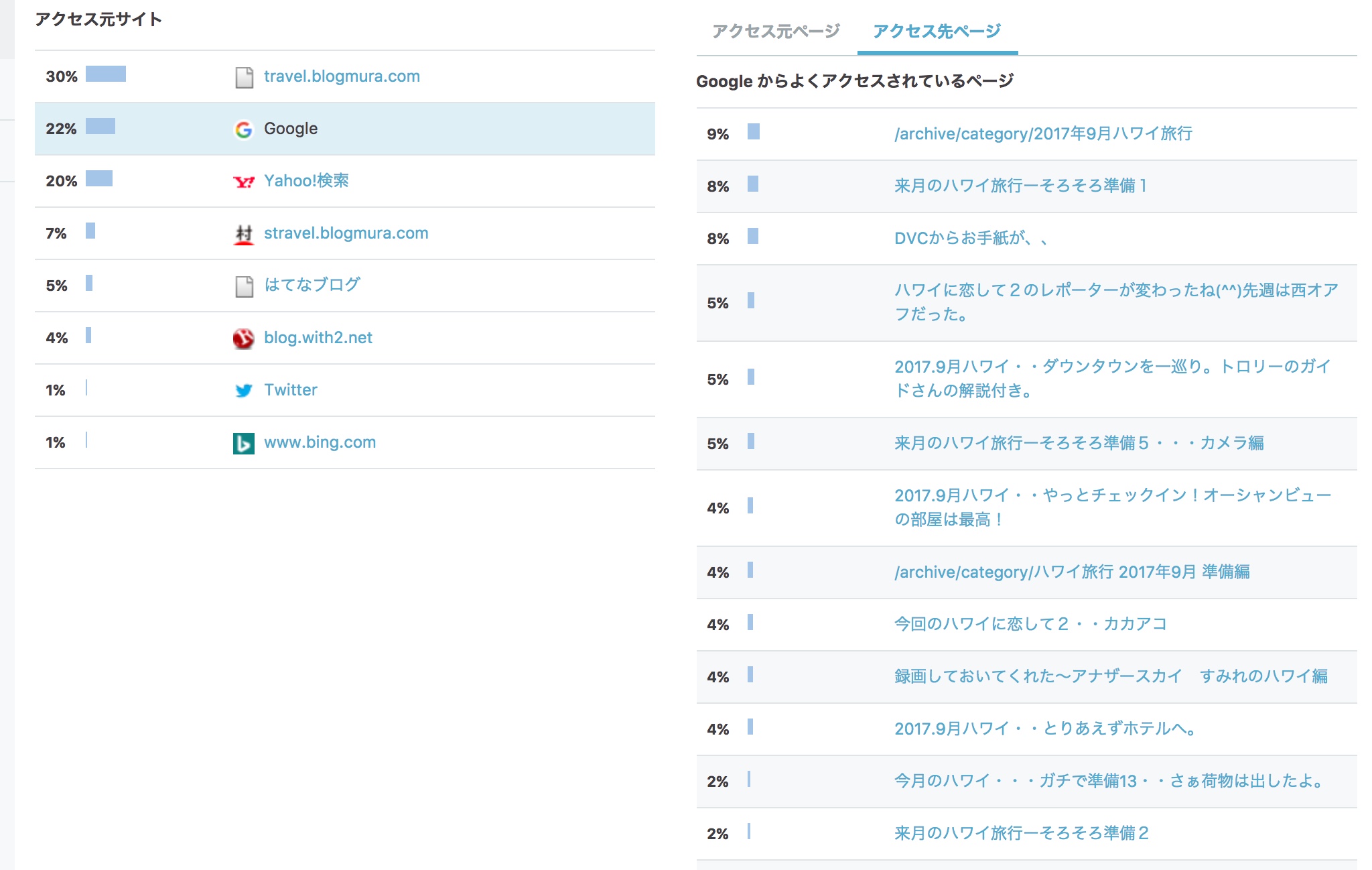Click the 30% bar for travel.blogmura.com
The width and height of the screenshot is (1372, 870).
106,74
